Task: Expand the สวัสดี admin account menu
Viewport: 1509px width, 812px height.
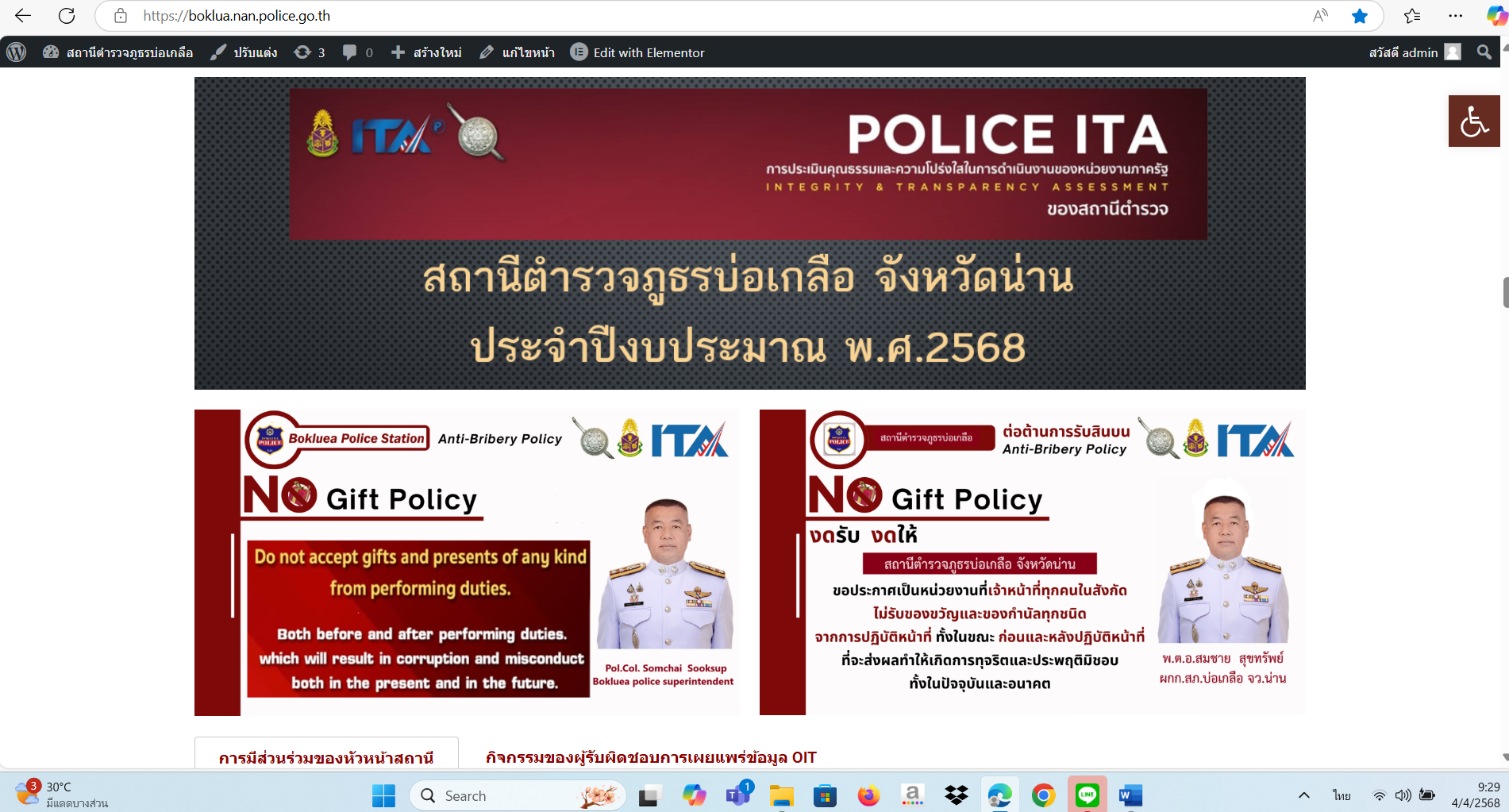Action: click(1414, 52)
